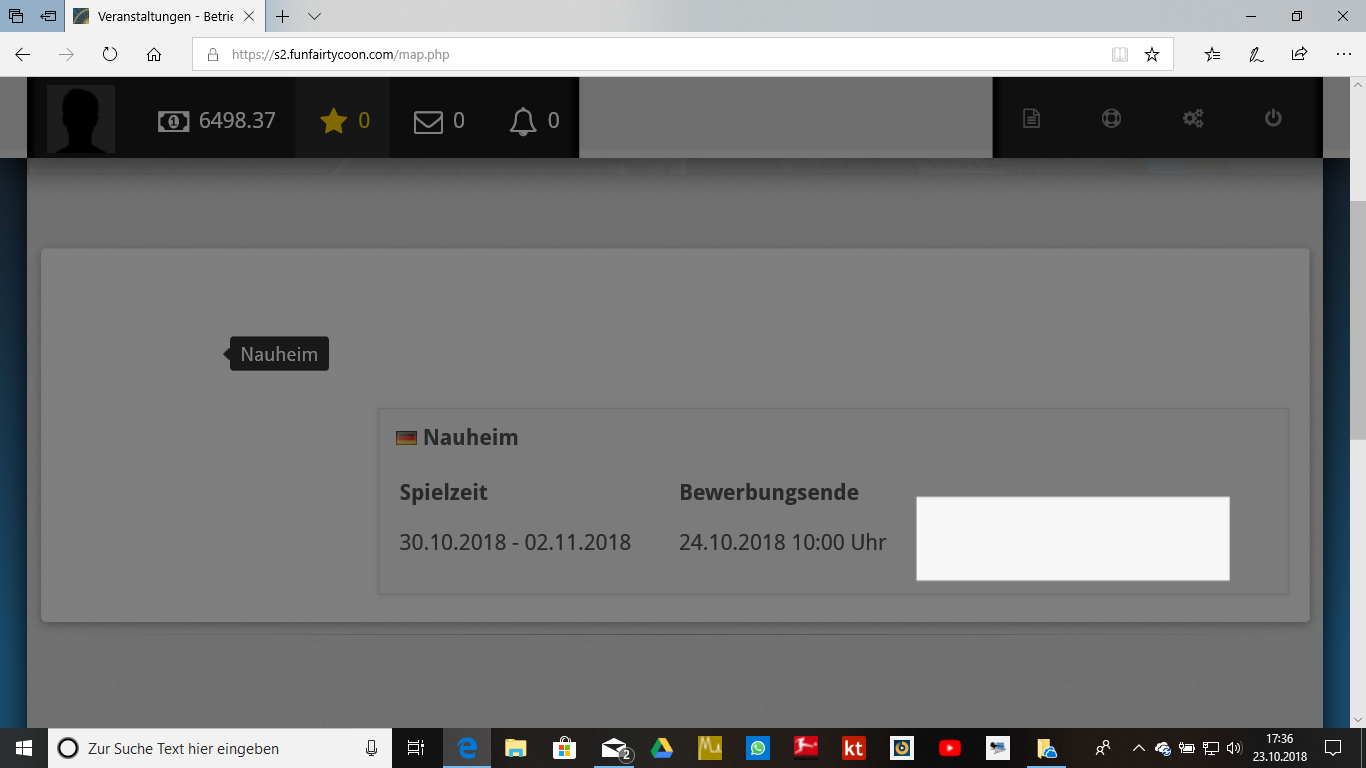
Task: Click the money balance icon
Action: coord(173,121)
